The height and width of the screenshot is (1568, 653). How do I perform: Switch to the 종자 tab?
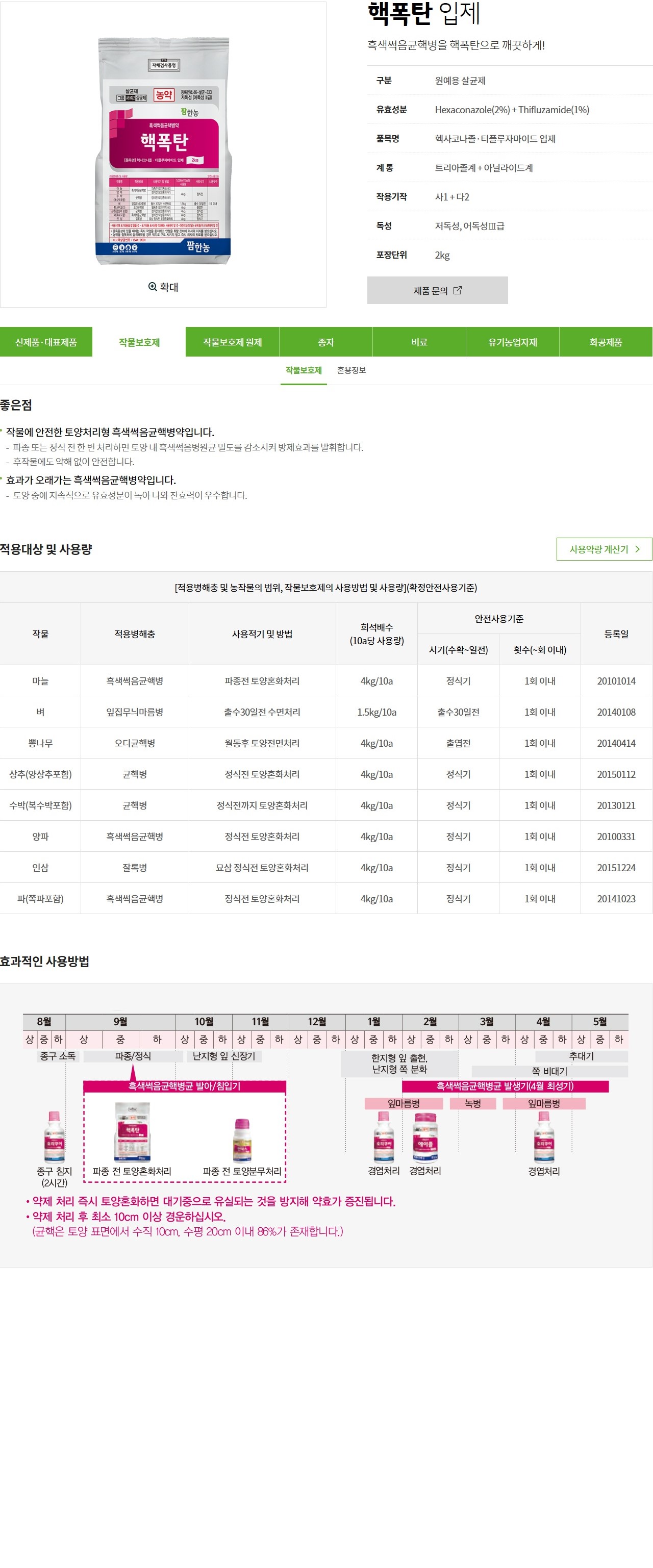tap(326, 342)
